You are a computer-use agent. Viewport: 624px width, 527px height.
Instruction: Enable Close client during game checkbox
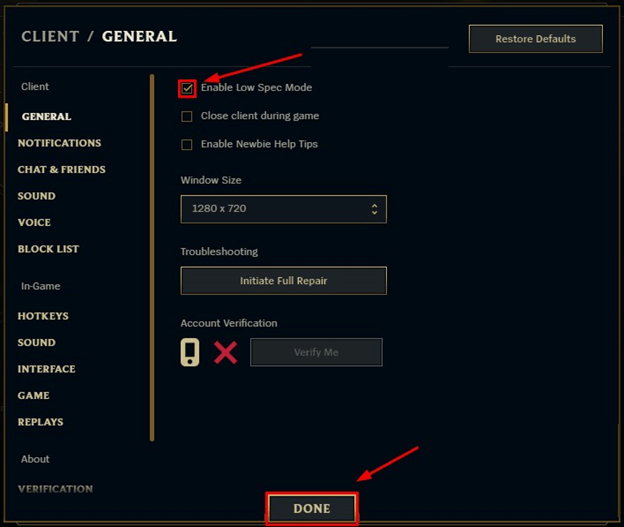[x=187, y=116]
